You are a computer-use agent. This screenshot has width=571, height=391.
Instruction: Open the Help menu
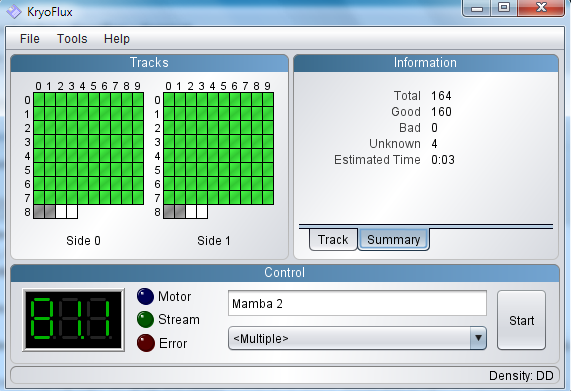pyautogui.click(x=117, y=39)
